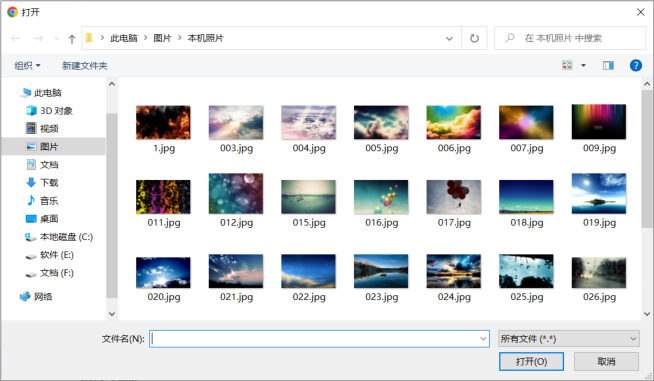Toggle the preview pane
Screen dimensions: 654x381
pos(608,66)
